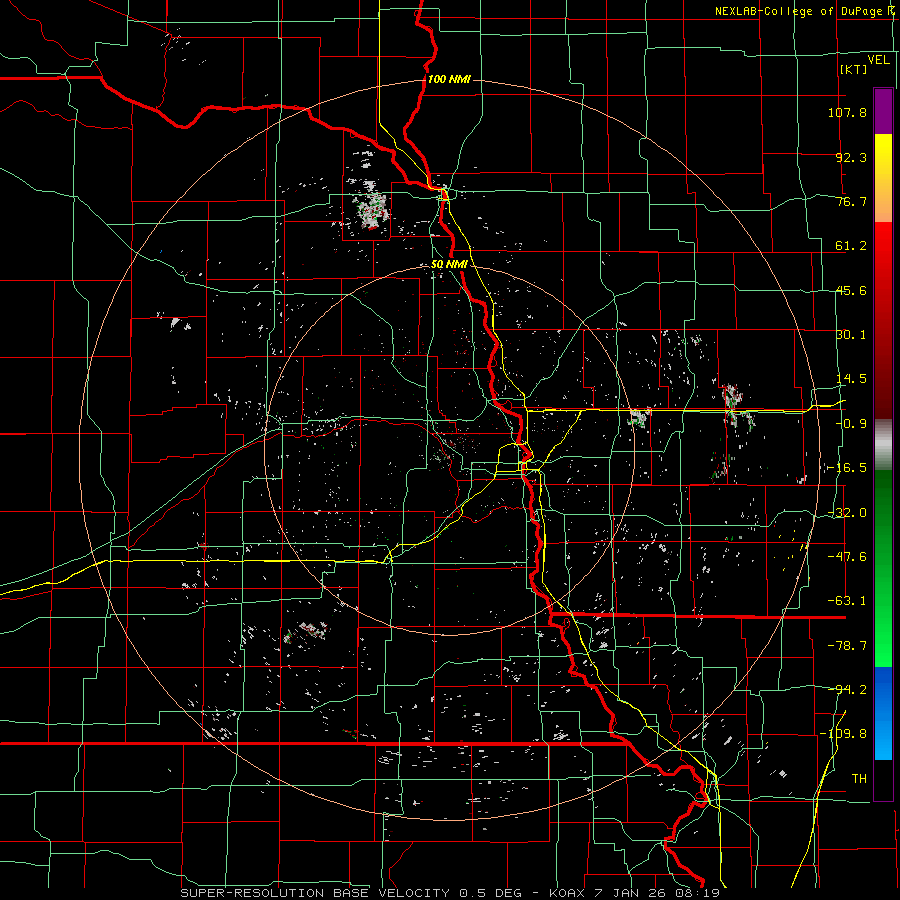This screenshot has width=900, height=900.
Task: Click the VEL legend title
Action: (x=878, y=59)
